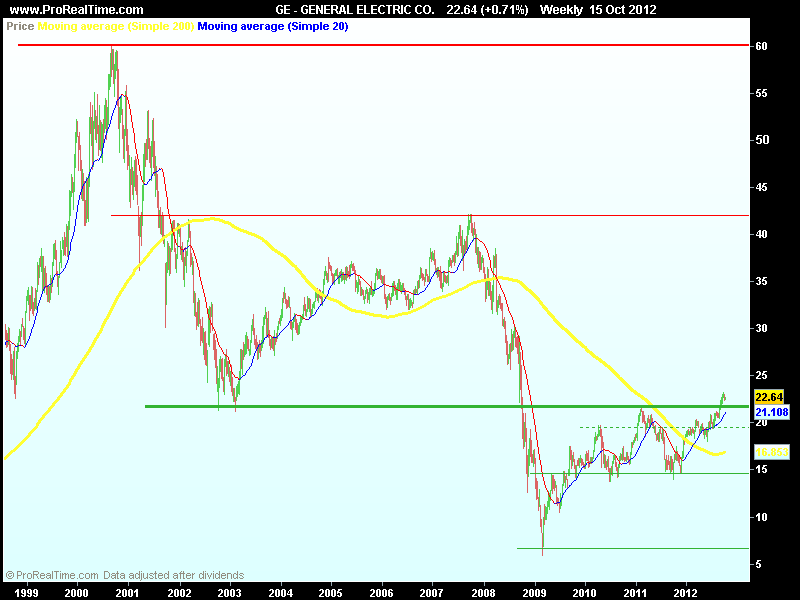Viewport: 800px width, 600px height.
Task: Click the 2001 year label on time axis
Action: point(127,592)
